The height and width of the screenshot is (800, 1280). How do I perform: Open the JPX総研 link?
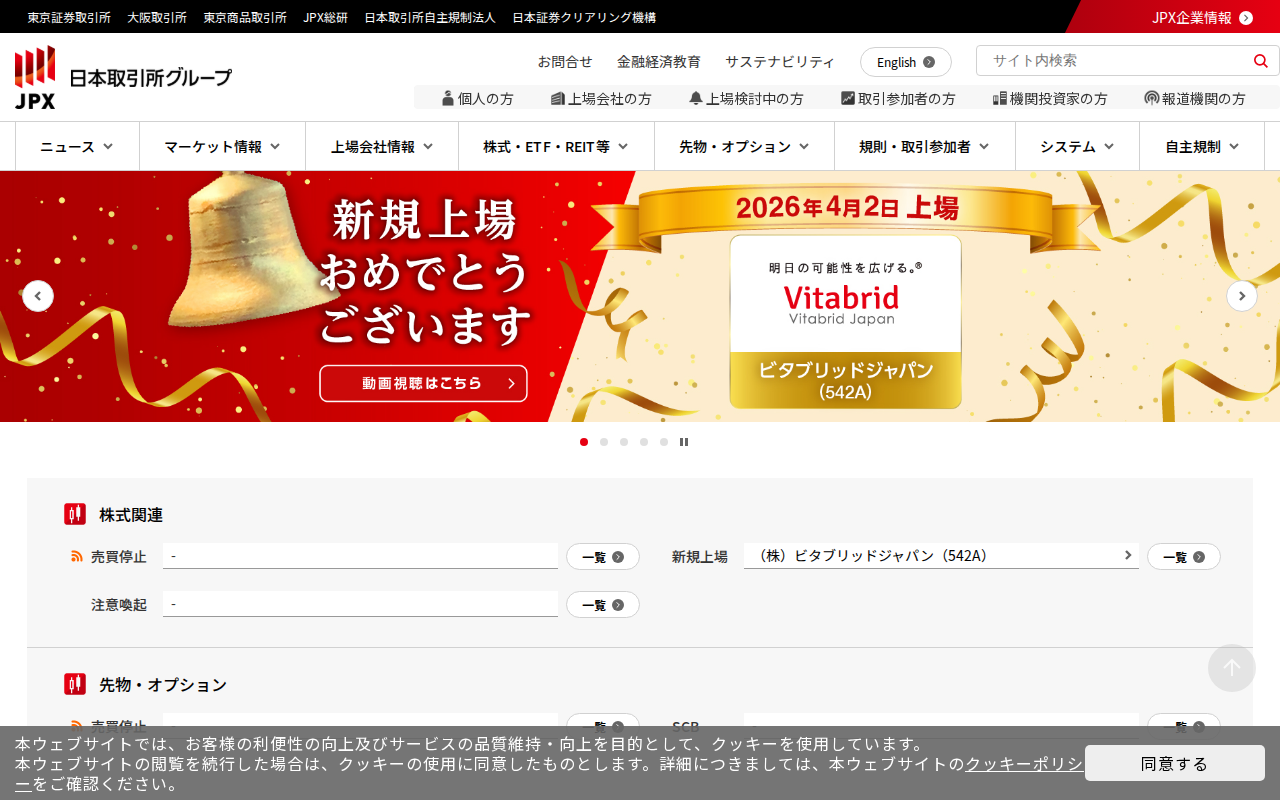point(326,17)
